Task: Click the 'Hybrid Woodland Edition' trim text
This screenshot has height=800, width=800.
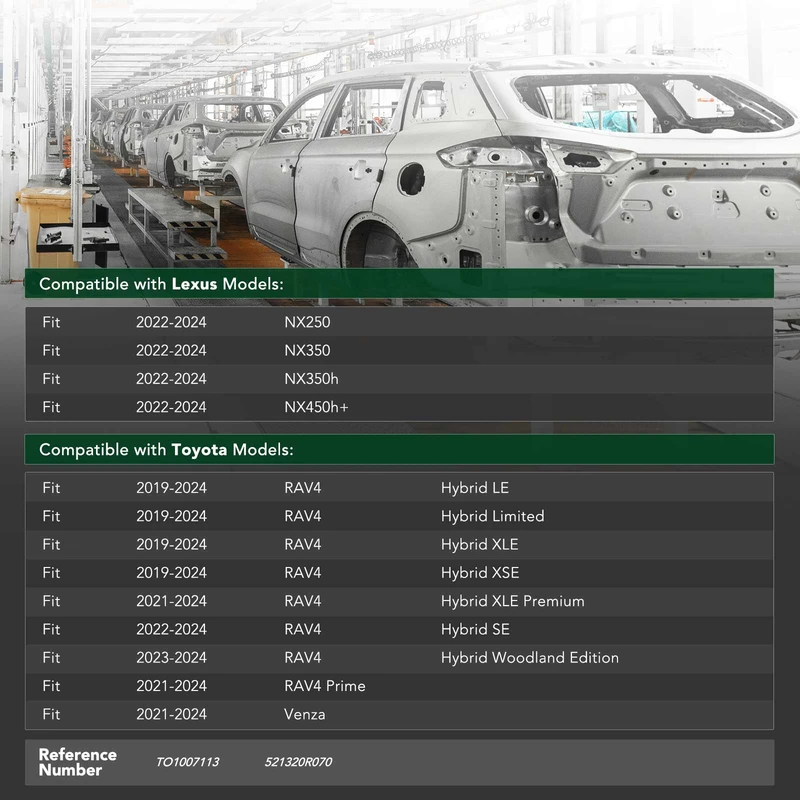Action: [530, 658]
